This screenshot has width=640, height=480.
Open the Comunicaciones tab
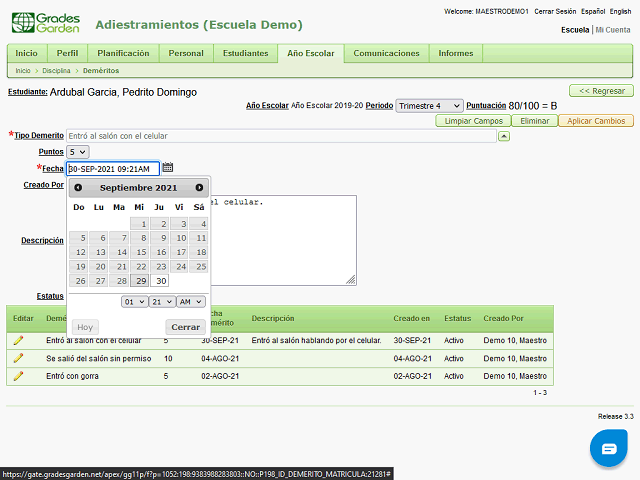(387, 53)
